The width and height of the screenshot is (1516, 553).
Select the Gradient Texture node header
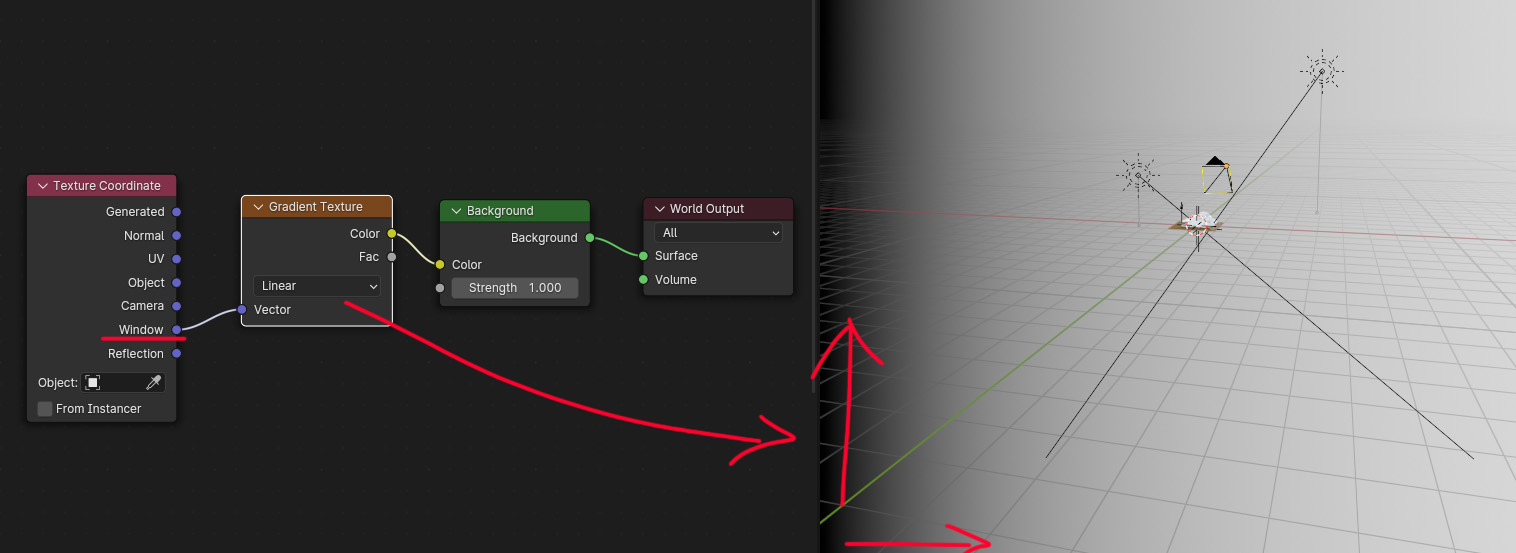(x=317, y=207)
